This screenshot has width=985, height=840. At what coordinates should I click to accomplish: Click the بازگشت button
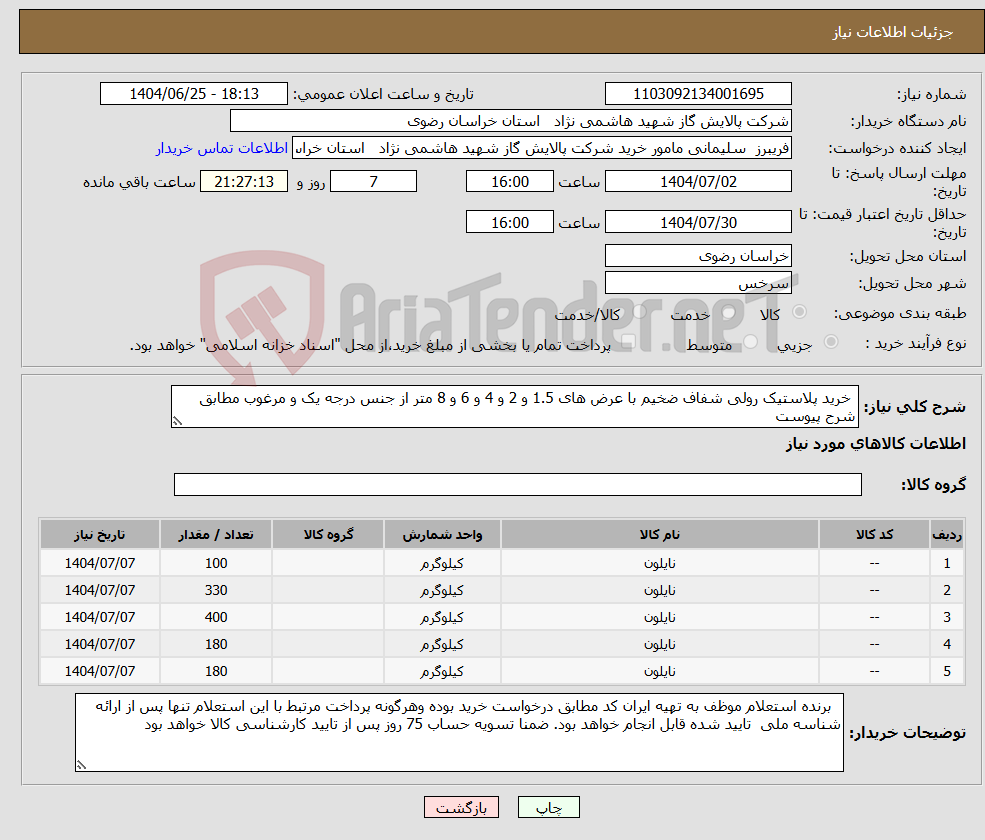point(461,807)
